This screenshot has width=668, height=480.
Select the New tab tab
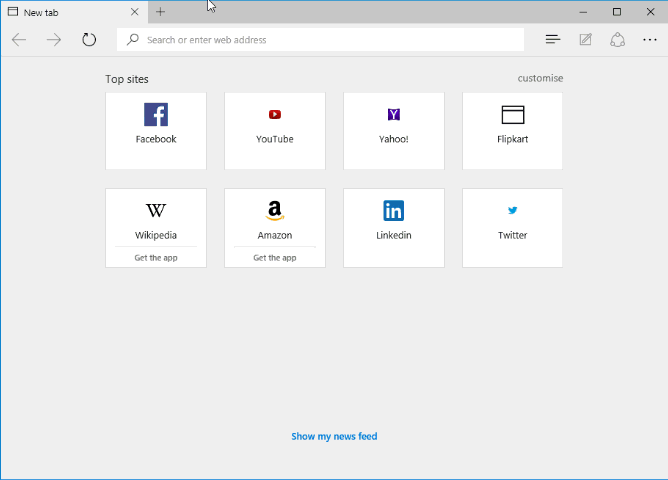coord(74,12)
